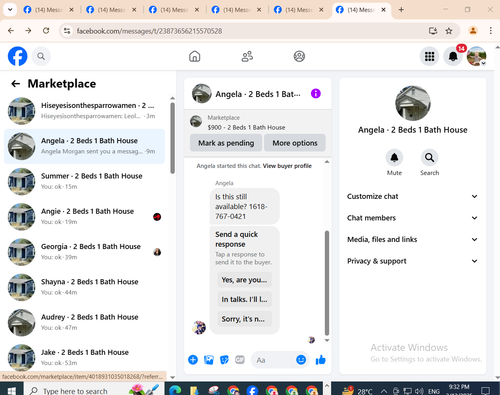The height and width of the screenshot is (395, 500).
Task: Open Shayna - 2 Beds 1 Bath House chat
Action: tap(84, 287)
